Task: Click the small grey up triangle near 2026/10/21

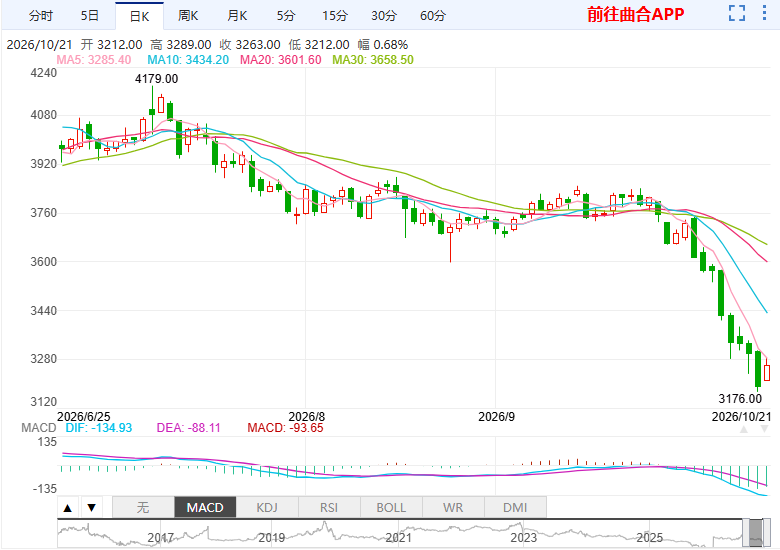Action: pyautogui.click(x=744, y=429)
